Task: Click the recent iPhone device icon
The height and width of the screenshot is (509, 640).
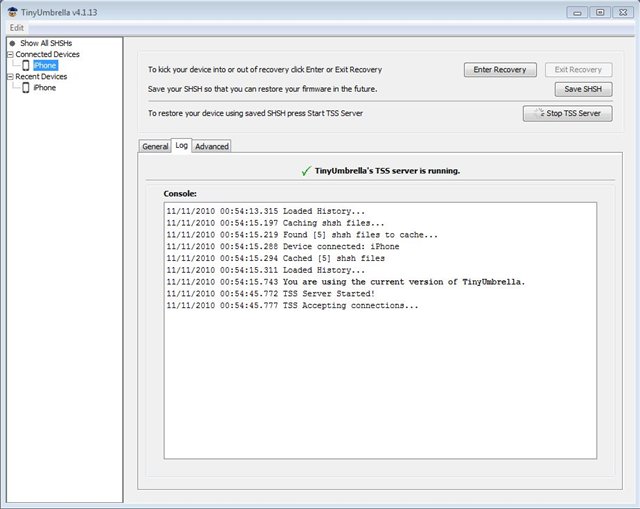Action: pos(26,88)
